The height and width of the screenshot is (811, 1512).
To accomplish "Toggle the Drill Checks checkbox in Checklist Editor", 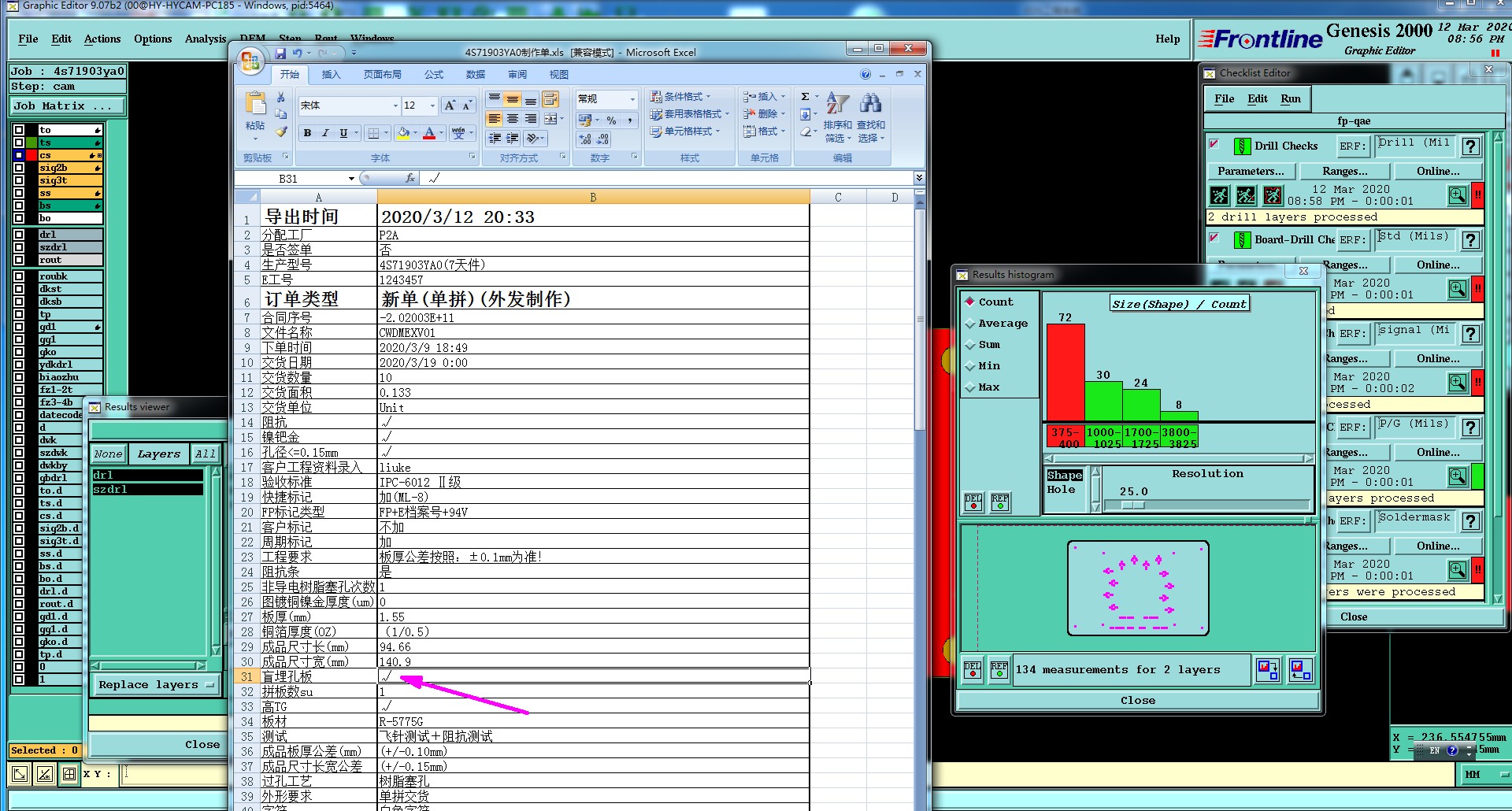I will [x=1214, y=144].
